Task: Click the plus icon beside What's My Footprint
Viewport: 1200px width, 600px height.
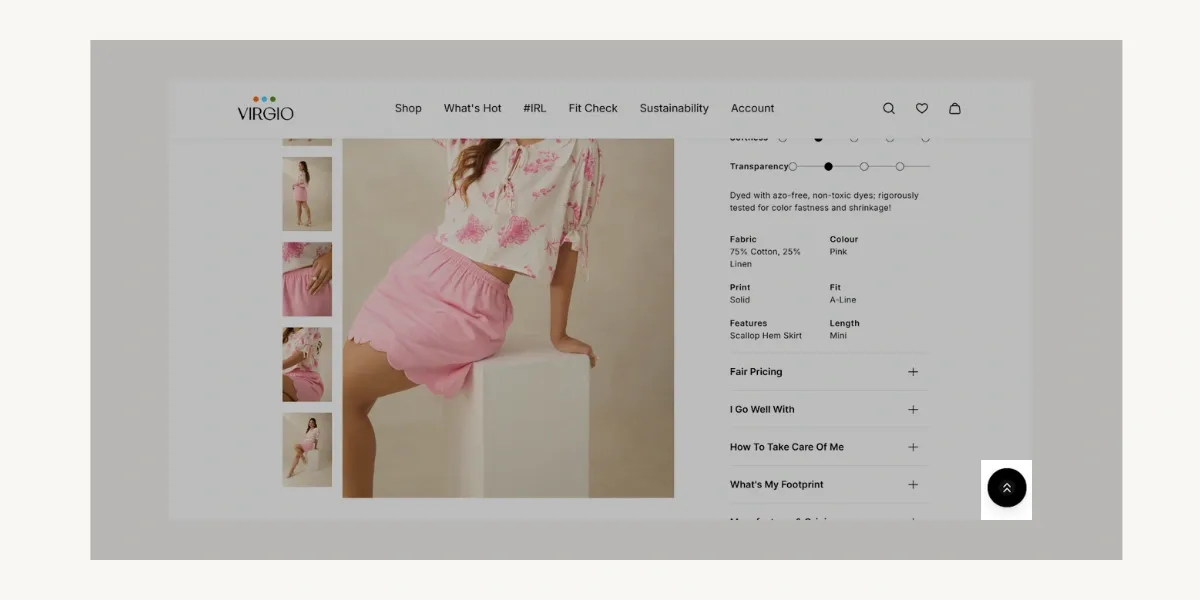Action: pyautogui.click(x=912, y=484)
